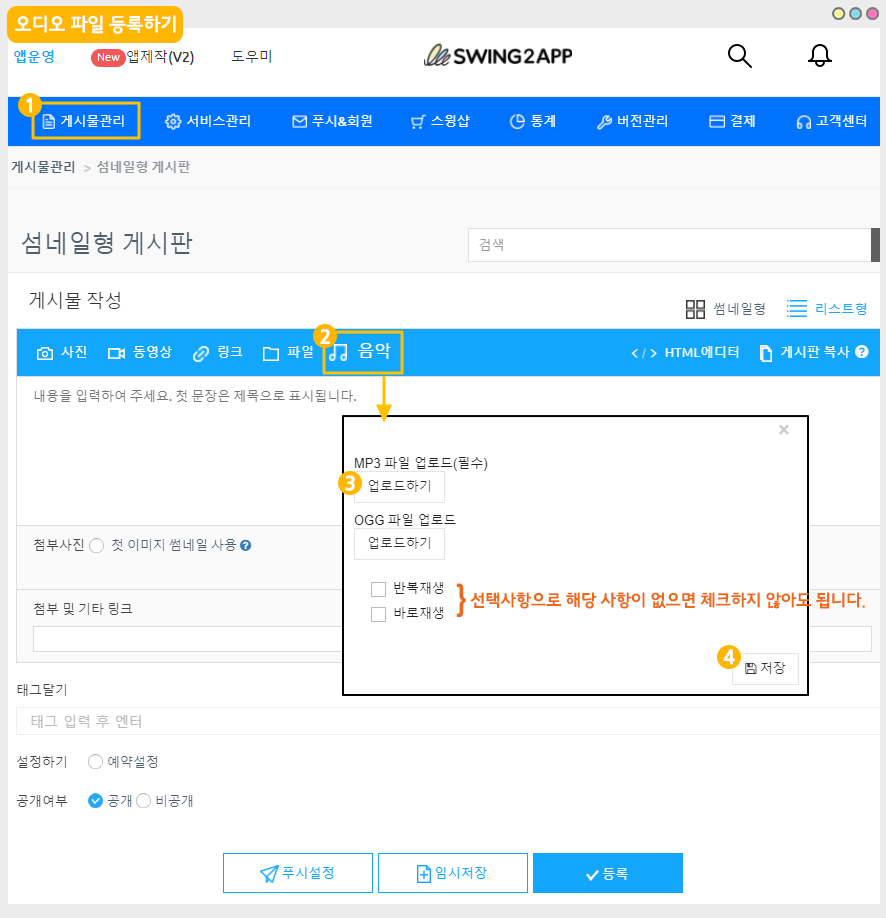Click the blue 등록 submit button

click(x=607, y=873)
